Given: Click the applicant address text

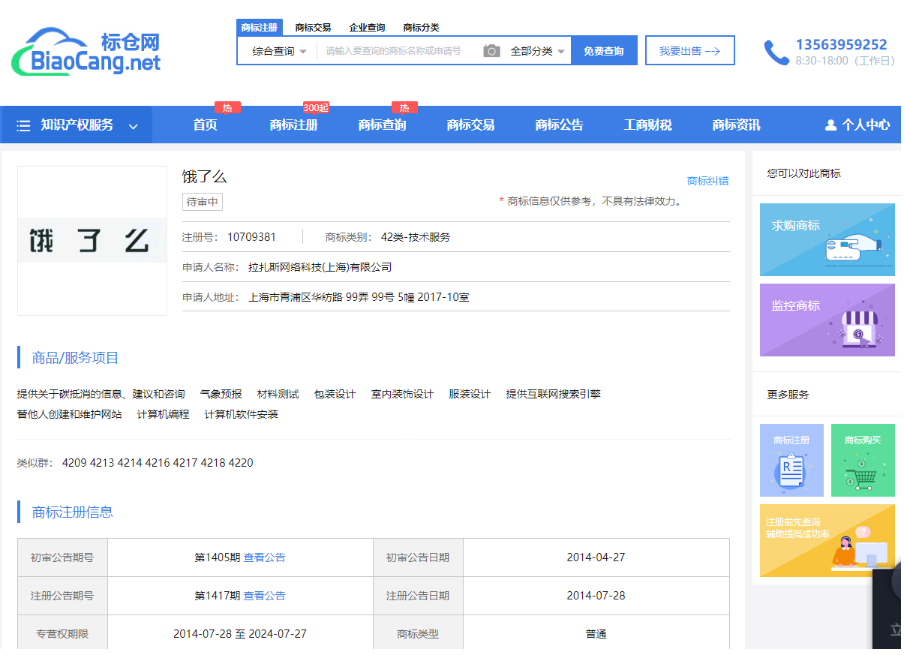Looking at the screenshot, I should point(358,297).
